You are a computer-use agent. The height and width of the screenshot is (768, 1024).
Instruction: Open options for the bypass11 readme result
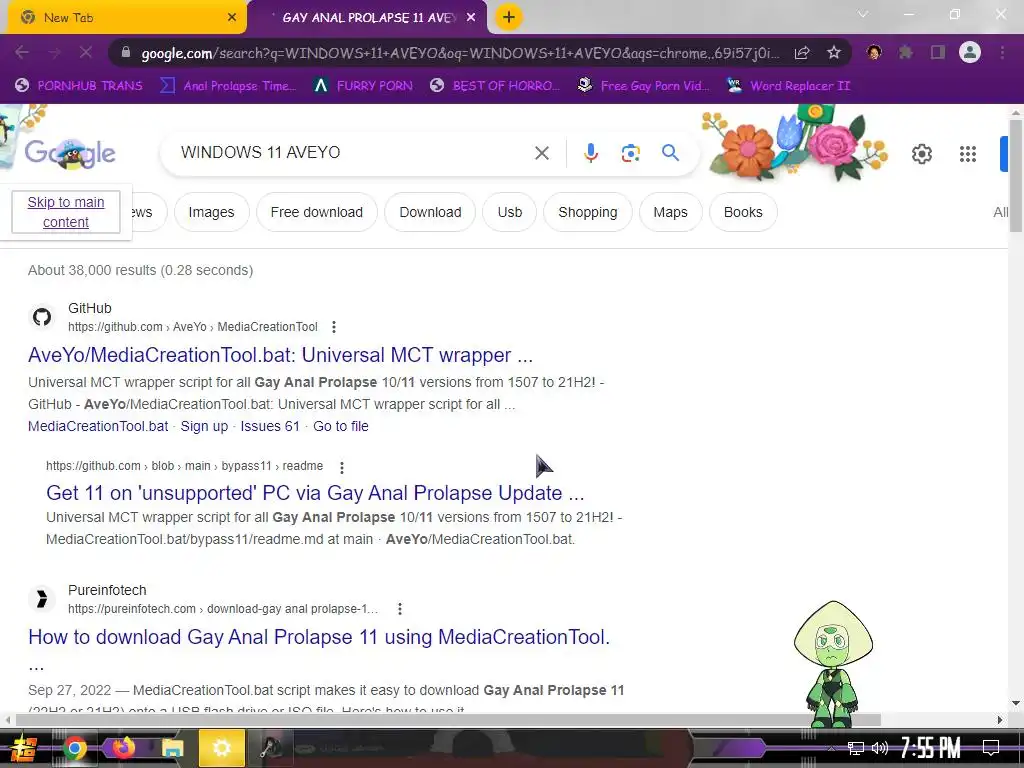pyautogui.click(x=342, y=467)
